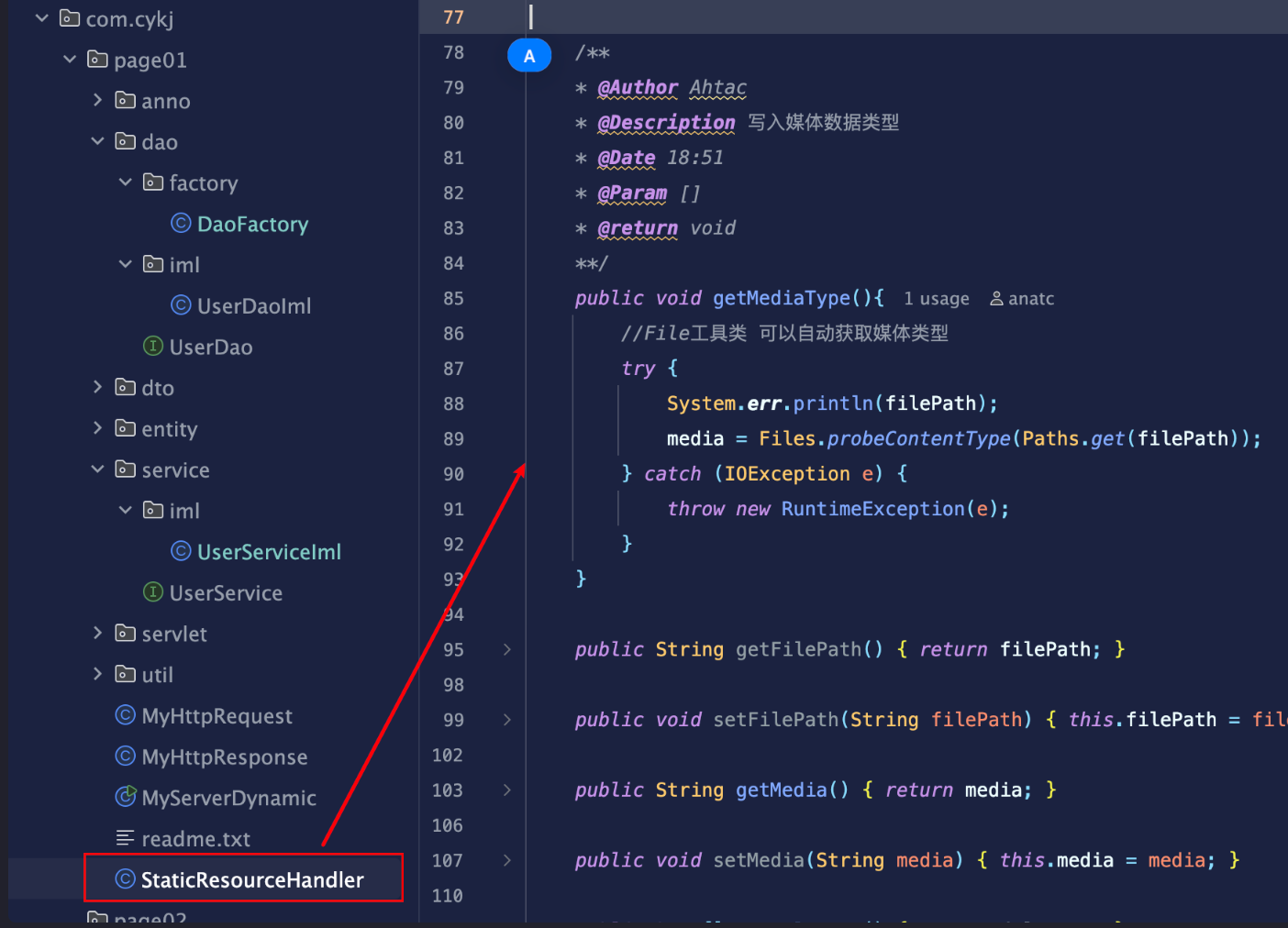This screenshot has height=928, width=1288.
Task: Select the UserDao interface file
Action: click(x=211, y=347)
